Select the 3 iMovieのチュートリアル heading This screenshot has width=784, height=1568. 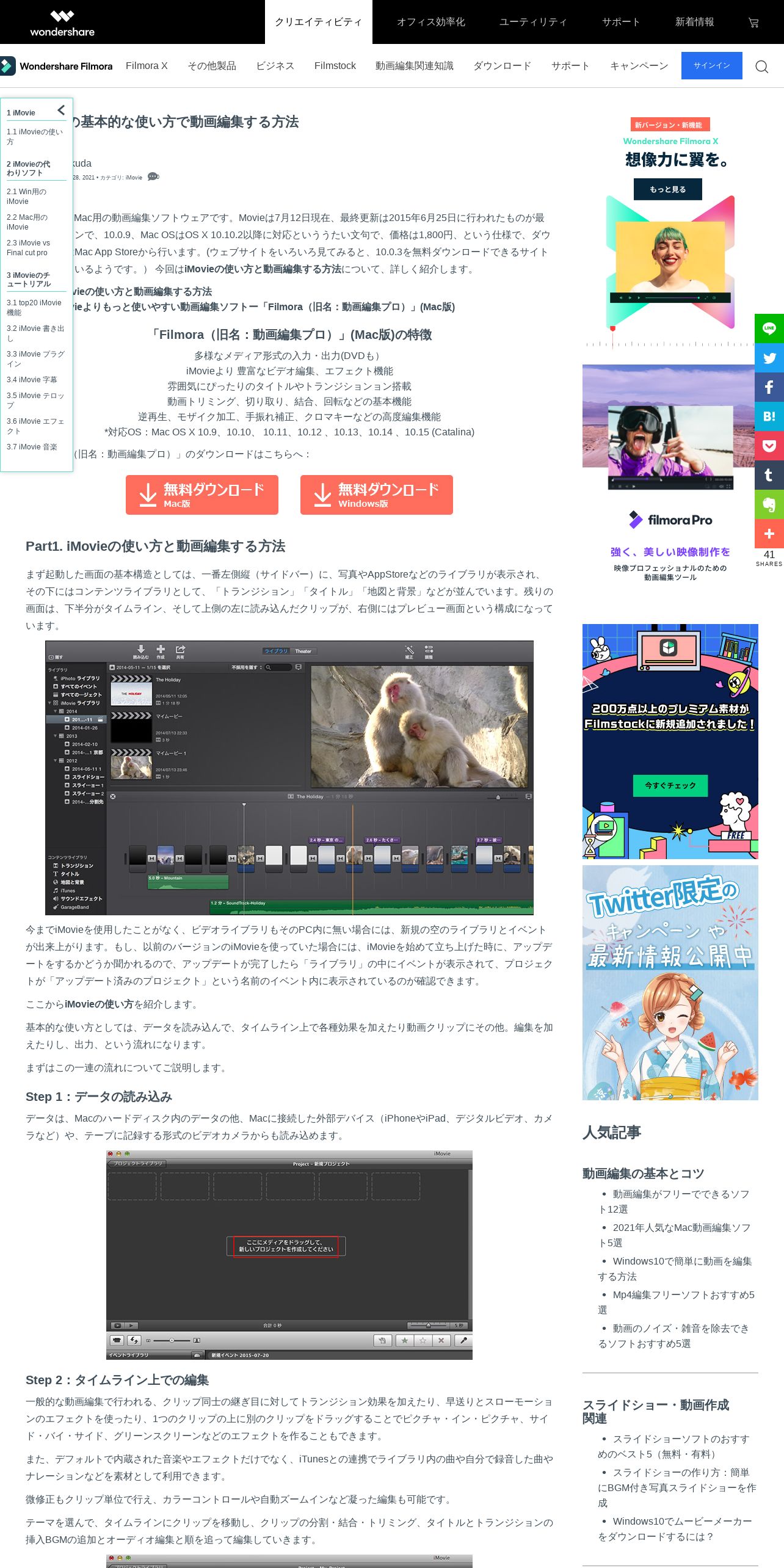point(29,280)
